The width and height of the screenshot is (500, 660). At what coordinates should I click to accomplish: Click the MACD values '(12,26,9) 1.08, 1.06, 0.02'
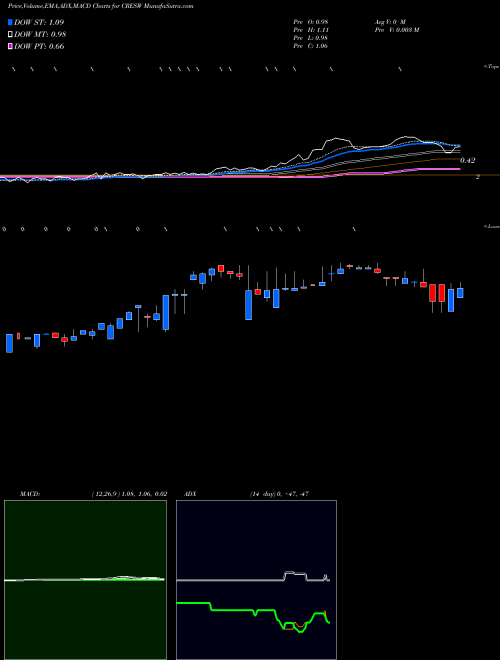pyautogui.click(x=129, y=494)
